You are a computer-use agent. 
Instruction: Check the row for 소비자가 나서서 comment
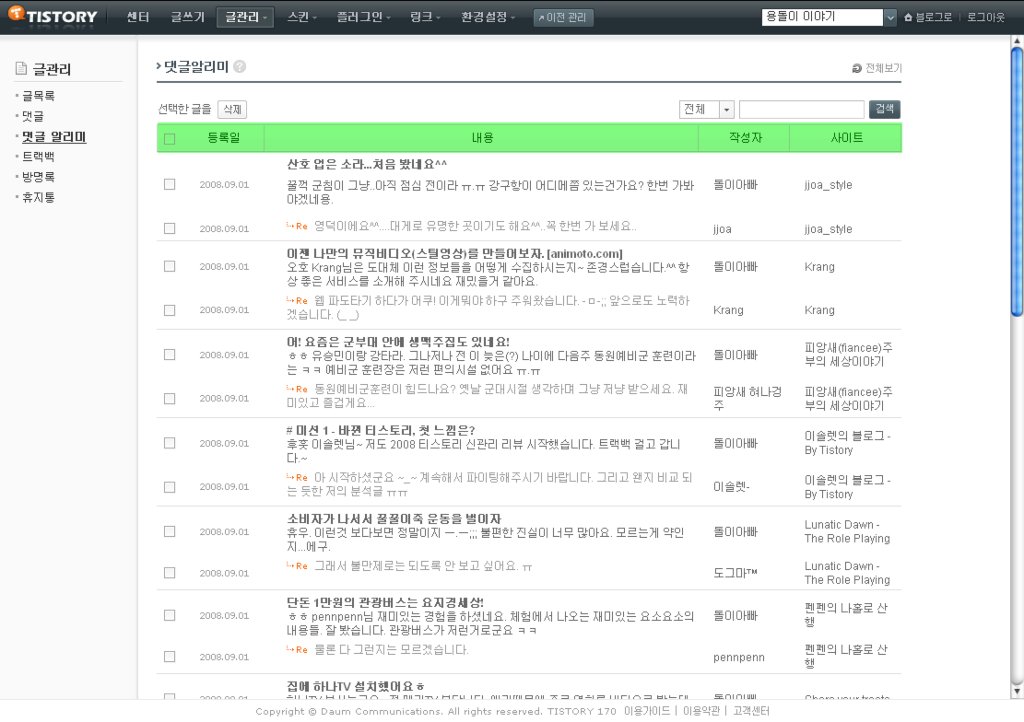click(170, 531)
